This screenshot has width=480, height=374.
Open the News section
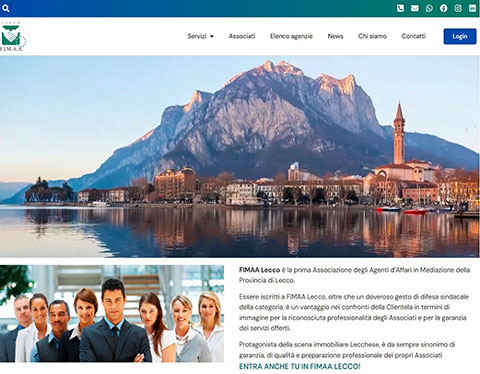(x=335, y=36)
